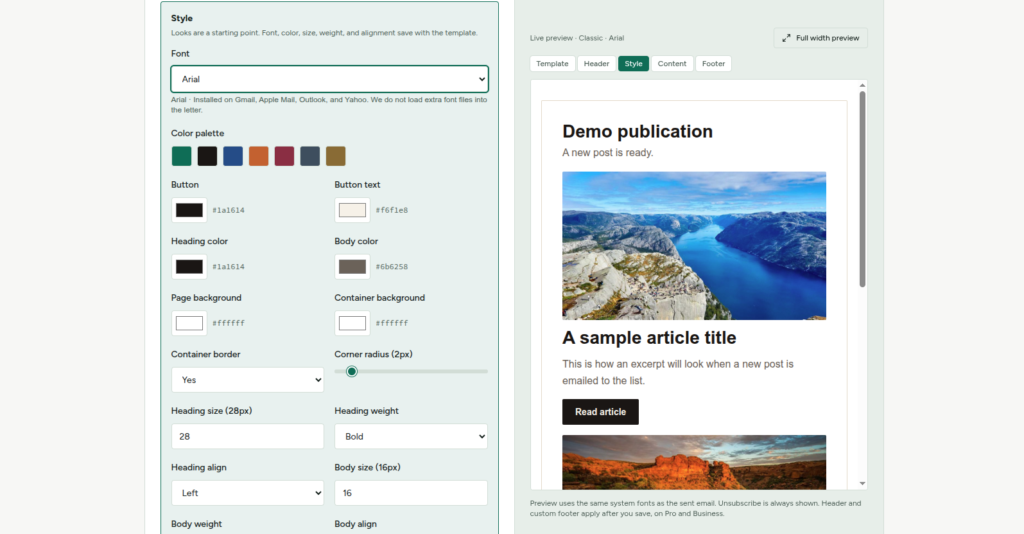Select the orange color palette swatch
This screenshot has width=1024, height=534.
[259, 156]
